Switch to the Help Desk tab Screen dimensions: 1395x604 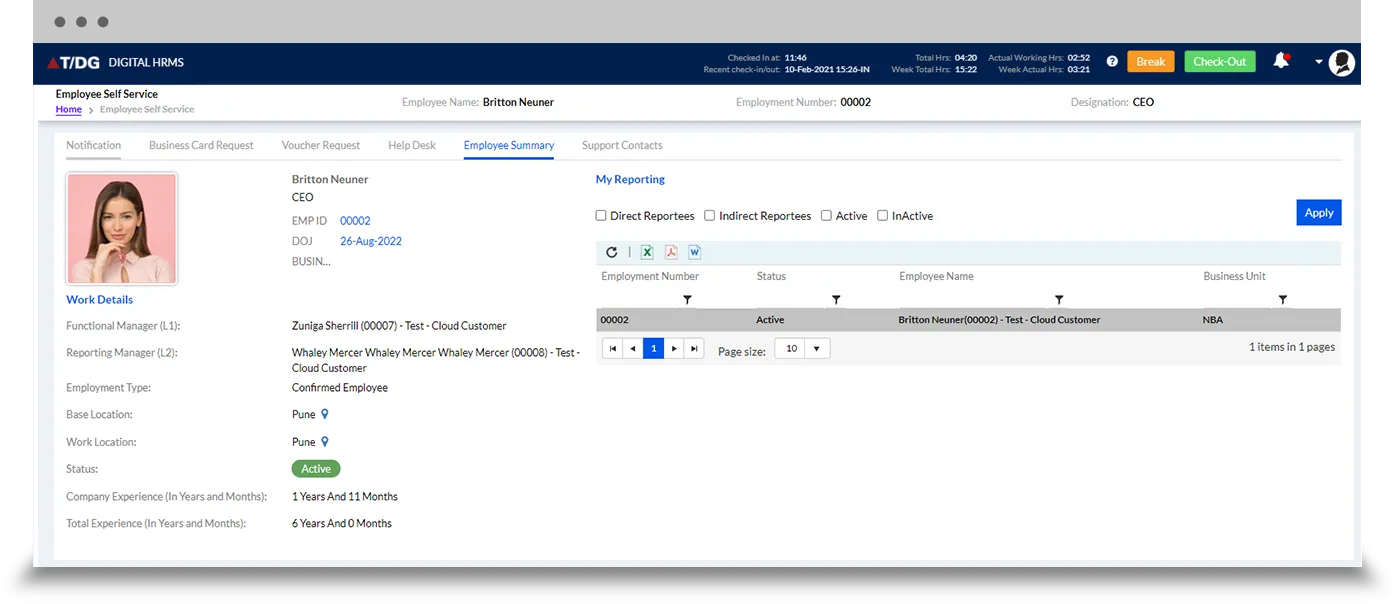coord(412,145)
